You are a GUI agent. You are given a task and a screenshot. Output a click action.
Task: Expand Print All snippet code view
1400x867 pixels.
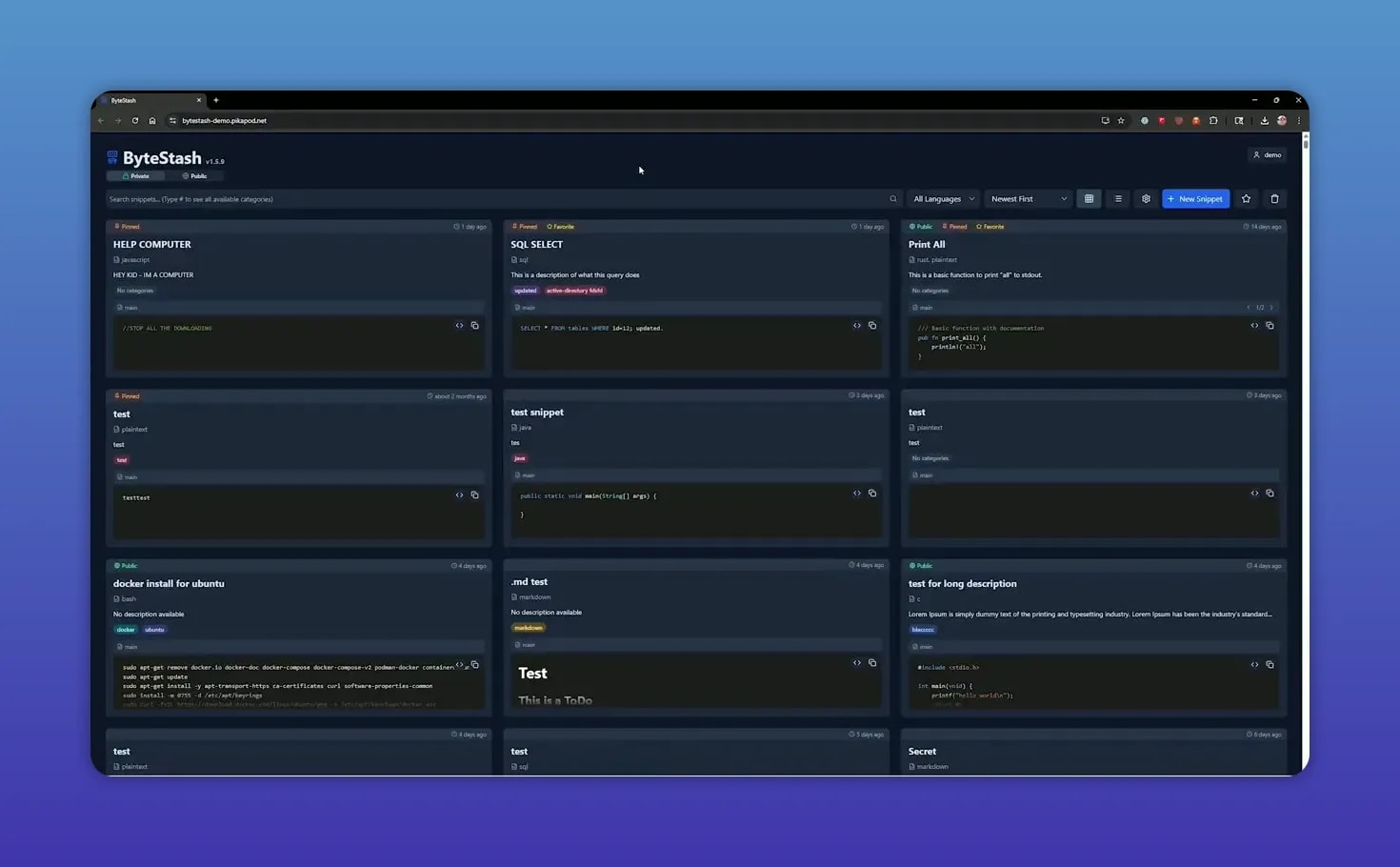tap(1254, 326)
